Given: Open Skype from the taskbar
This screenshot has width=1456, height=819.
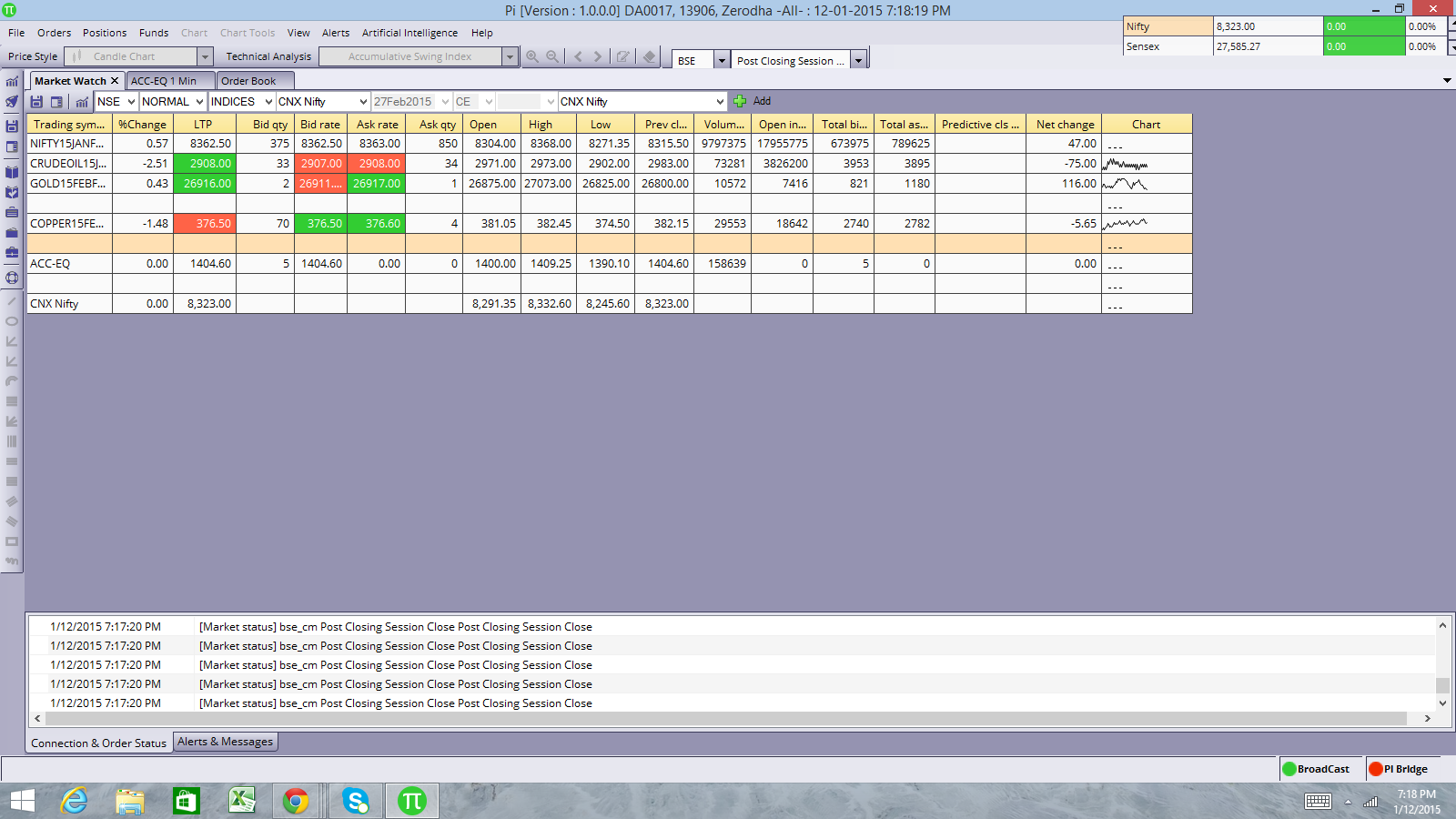Looking at the screenshot, I should click(x=356, y=801).
